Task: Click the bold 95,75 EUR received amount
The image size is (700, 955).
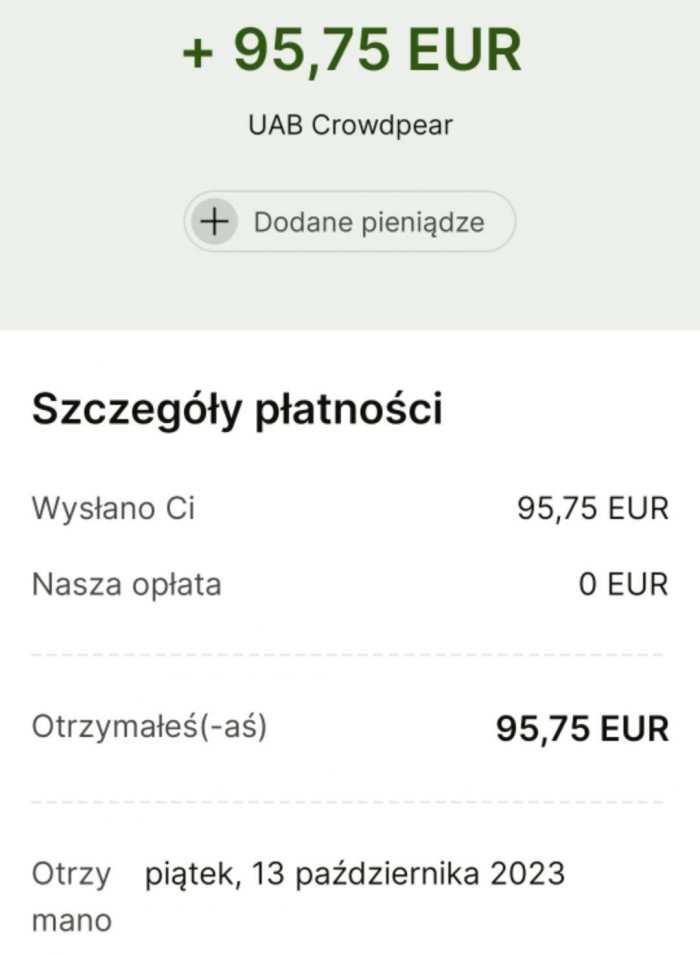Action: 582,728
